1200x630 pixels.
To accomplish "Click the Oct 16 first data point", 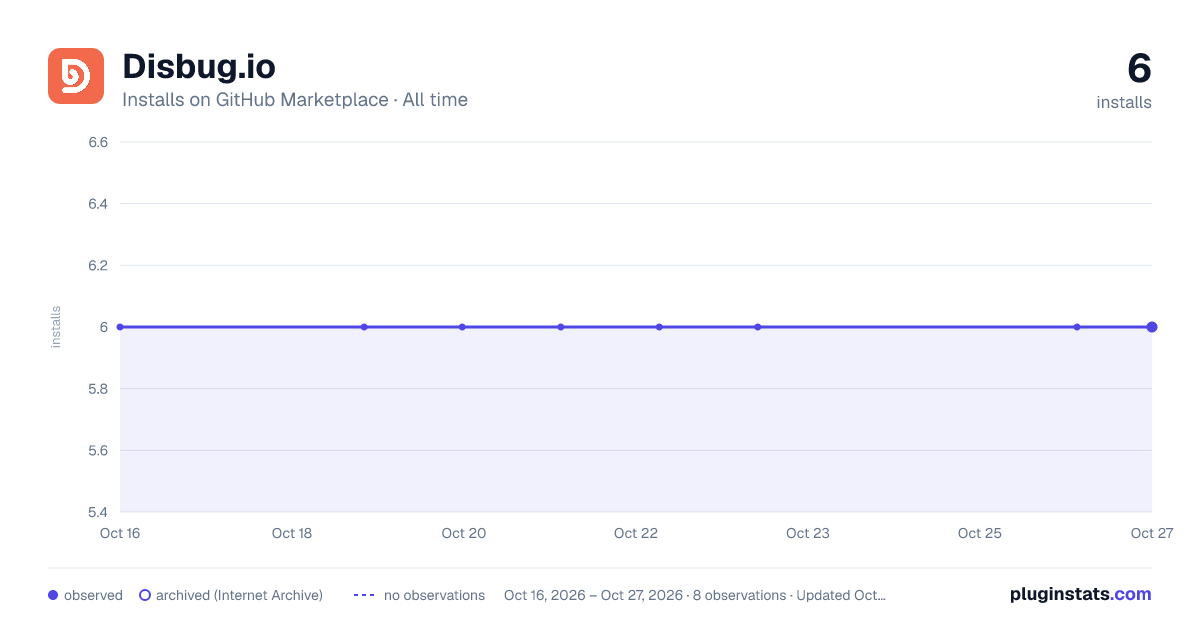I will [120, 327].
